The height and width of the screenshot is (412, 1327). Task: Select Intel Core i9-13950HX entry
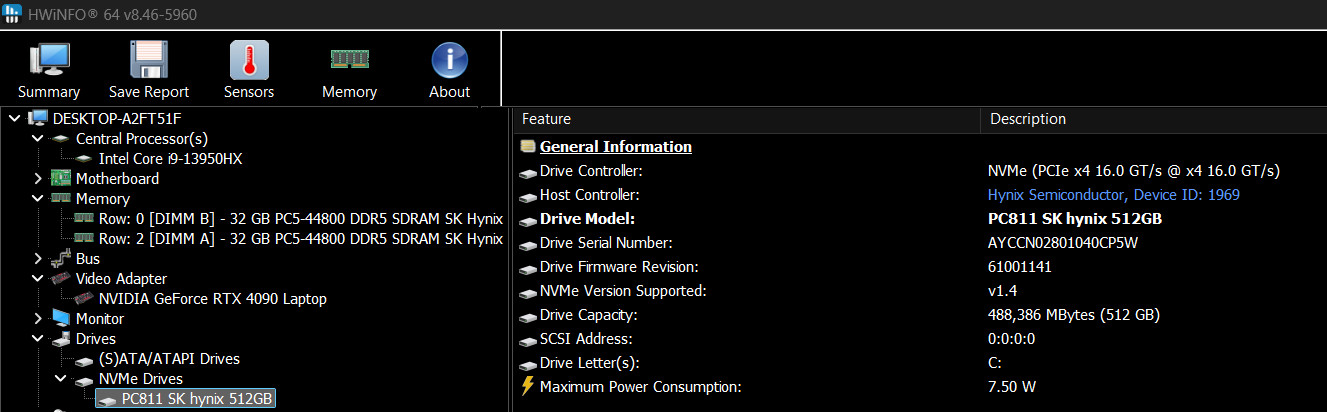[171, 158]
